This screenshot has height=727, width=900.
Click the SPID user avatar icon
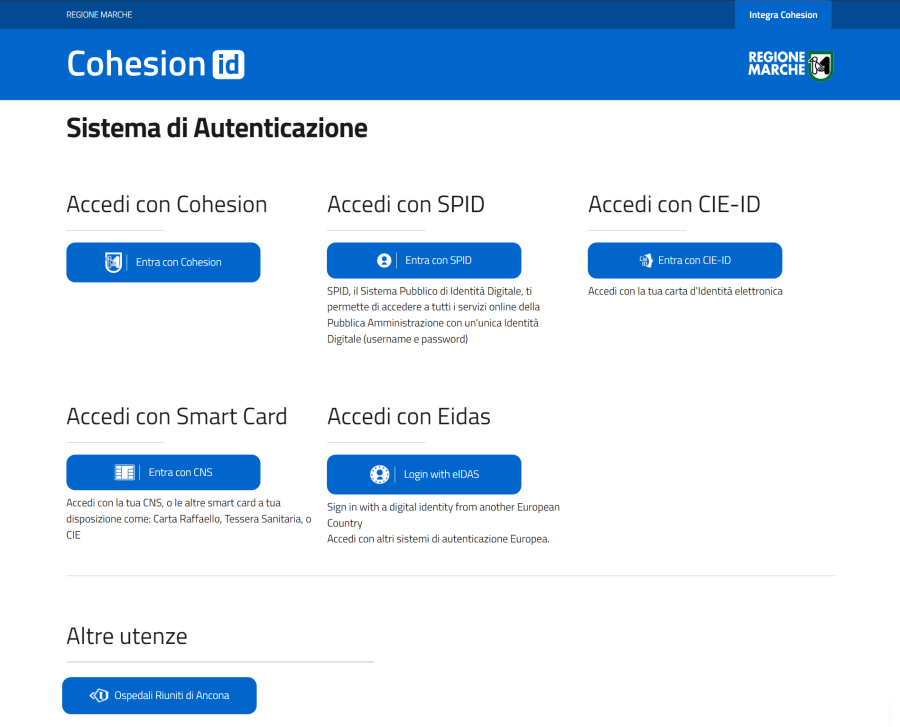(x=384, y=260)
